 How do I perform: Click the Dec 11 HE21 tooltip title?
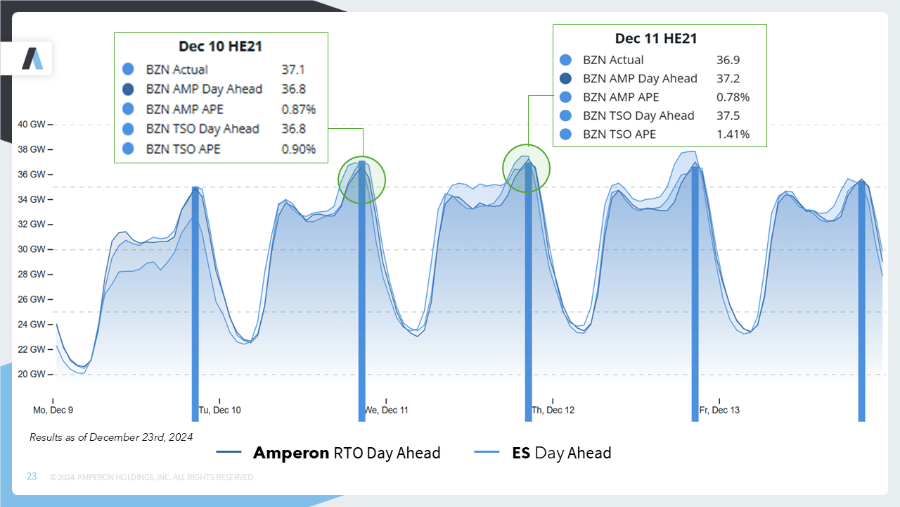(x=656, y=38)
